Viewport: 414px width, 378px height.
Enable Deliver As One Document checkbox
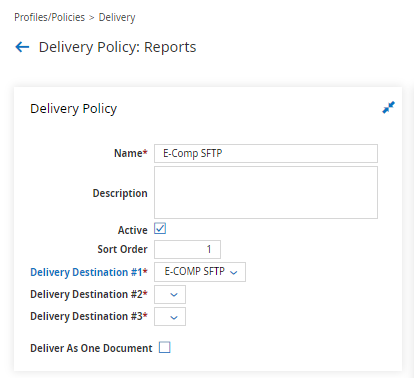pyautogui.click(x=164, y=347)
